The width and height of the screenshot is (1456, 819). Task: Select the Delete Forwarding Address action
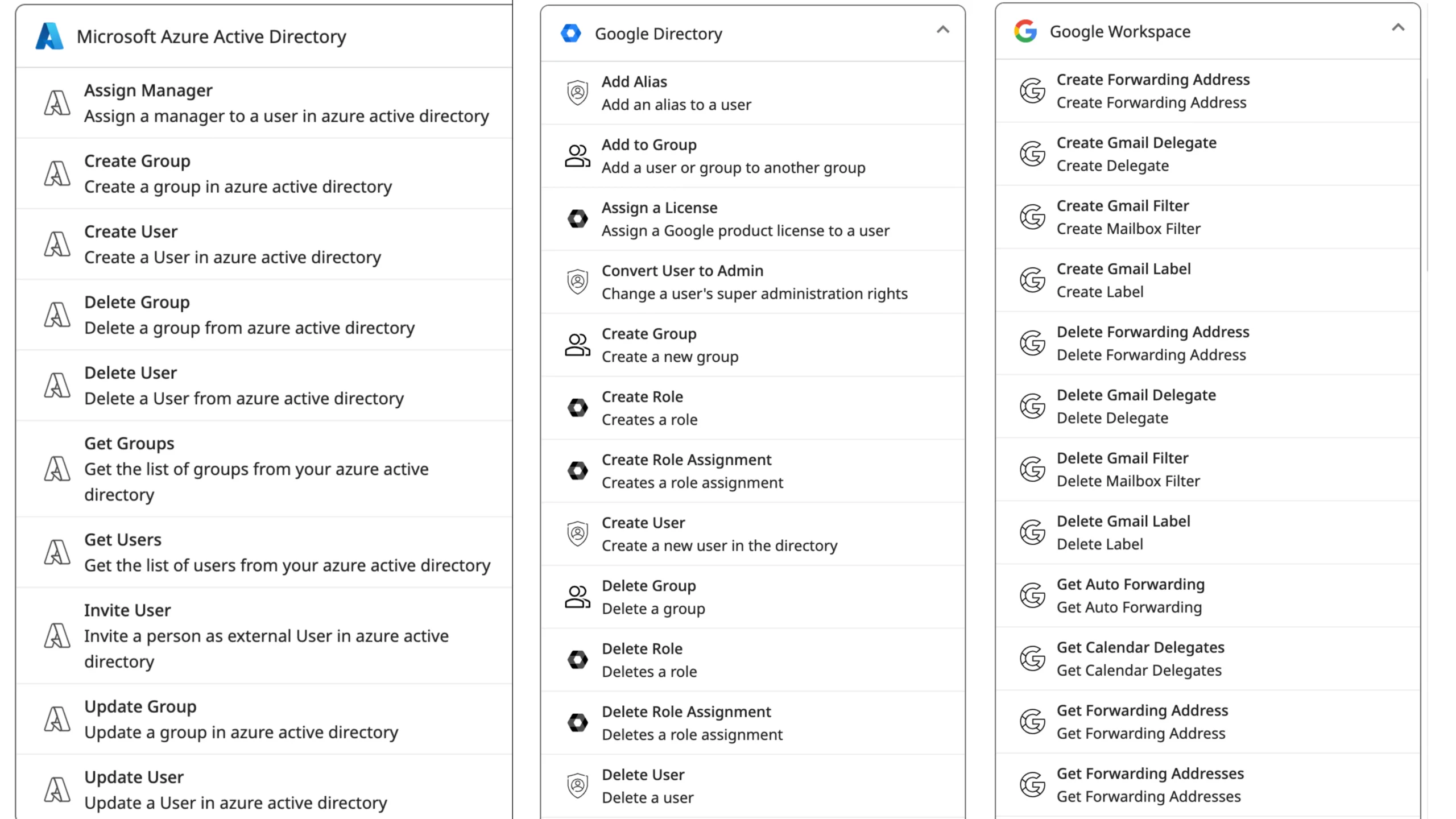click(1207, 344)
